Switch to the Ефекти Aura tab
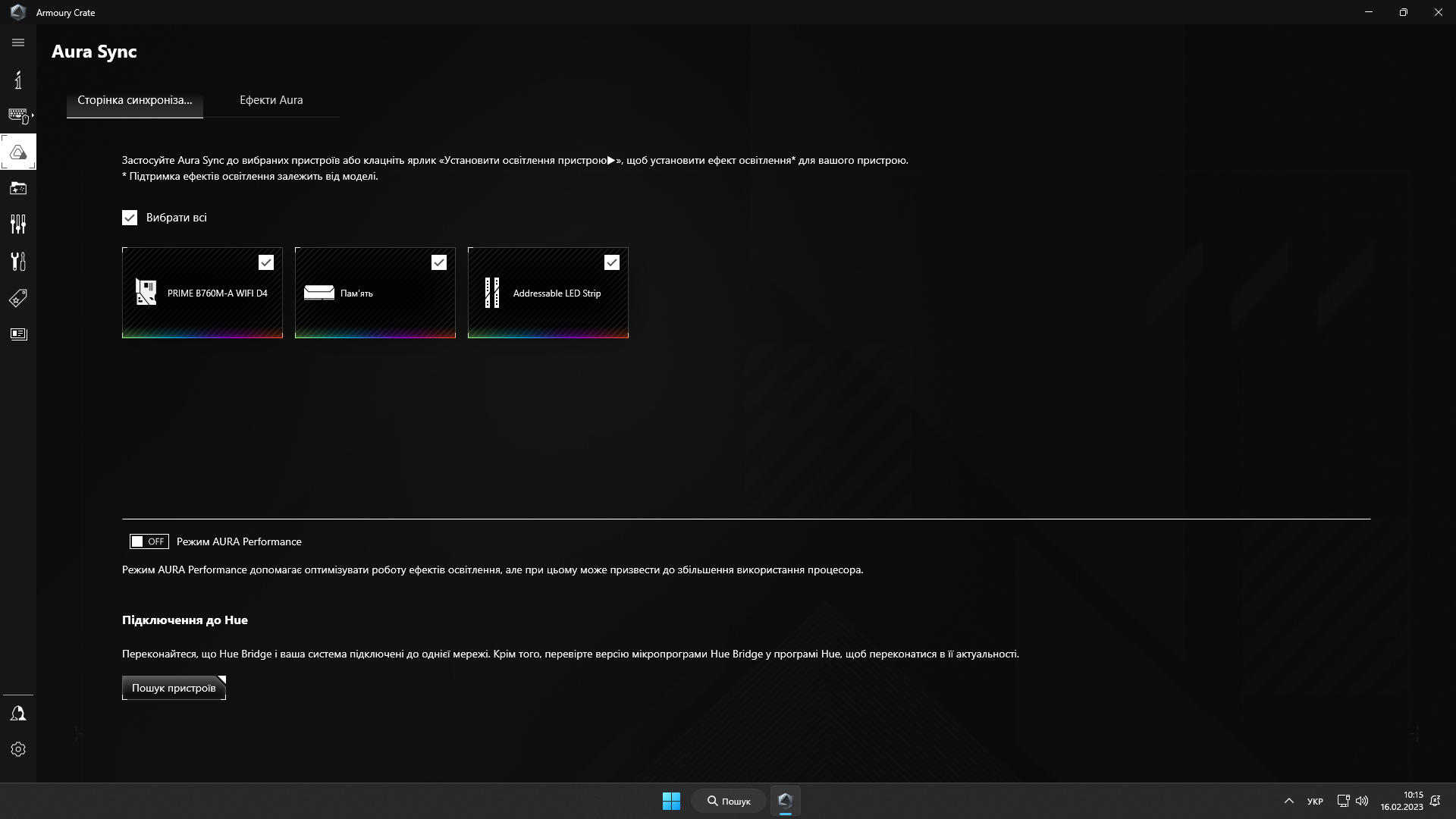The image size is (1456, 819). point(271,100)
